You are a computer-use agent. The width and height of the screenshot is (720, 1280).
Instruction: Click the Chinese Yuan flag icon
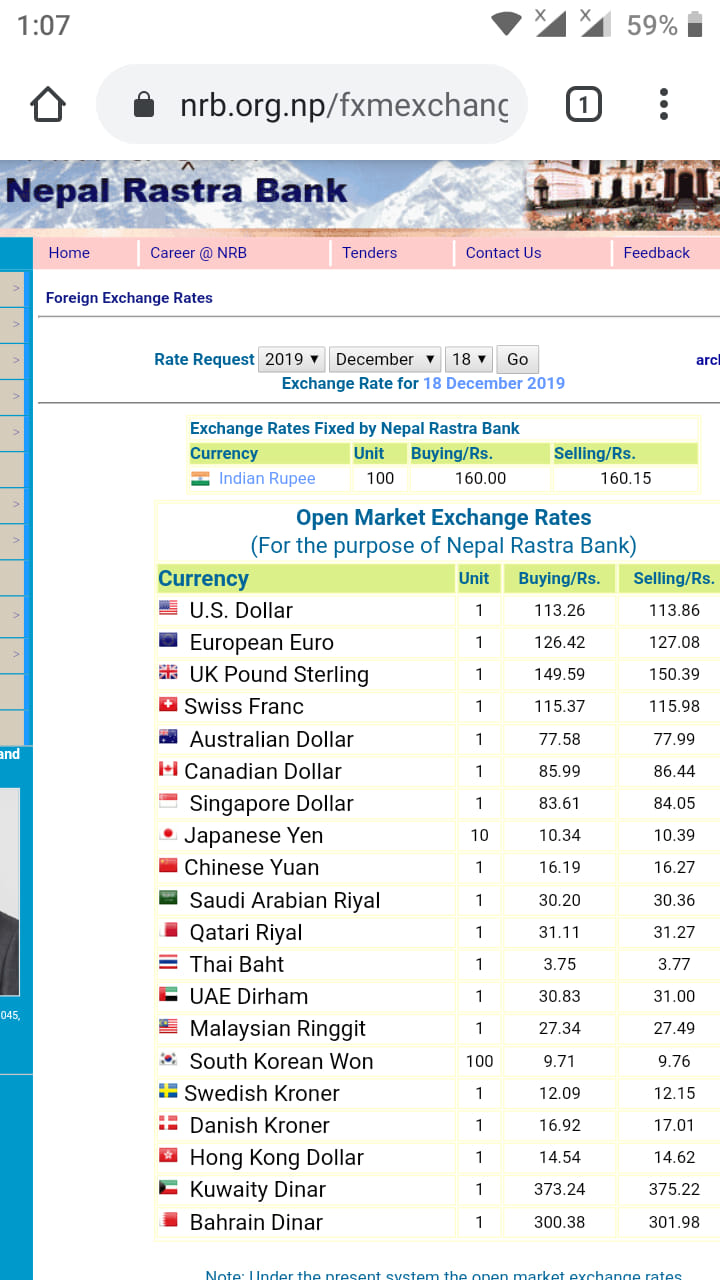pyautogui.click(x=168, y=865)
